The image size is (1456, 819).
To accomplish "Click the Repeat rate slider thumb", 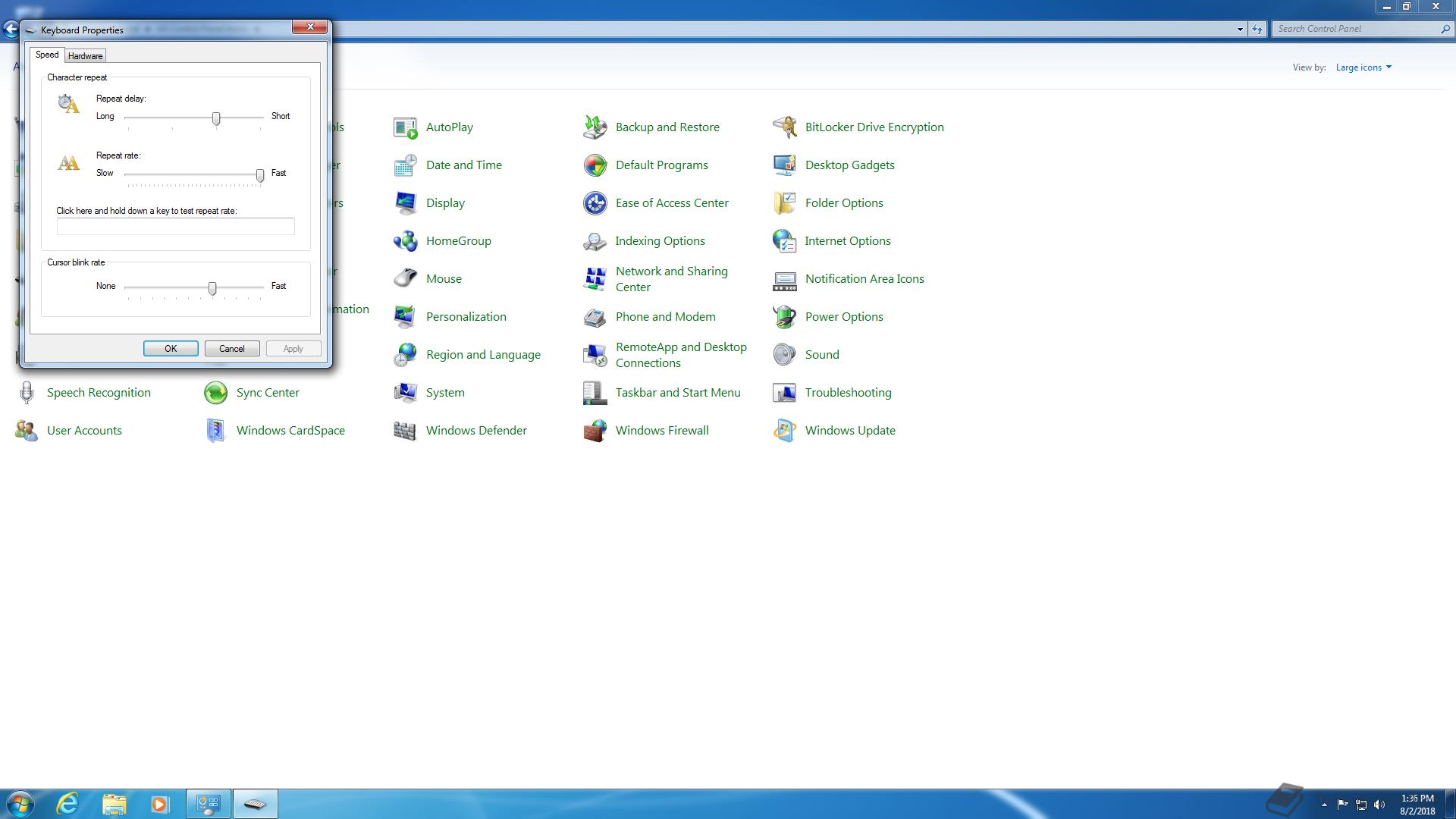I will coord(260,175).
